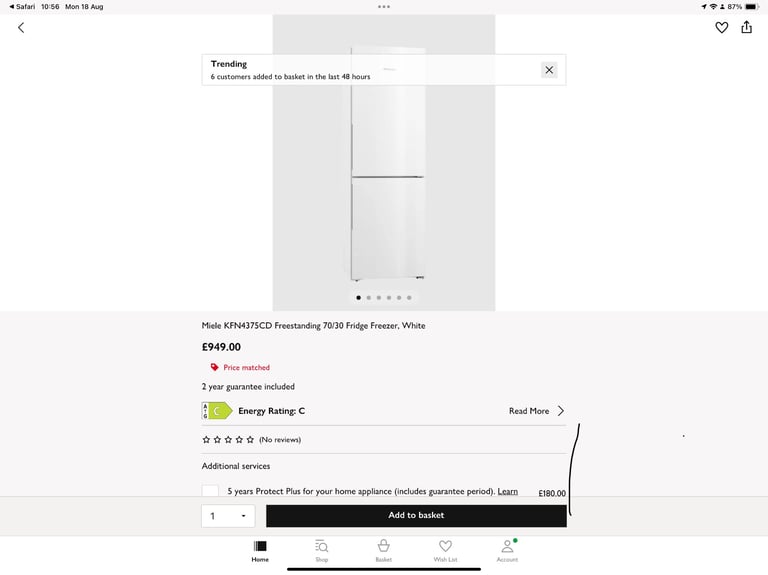Tap the back arrow icon
The image size is (768, 575).
tap(21, 28)
